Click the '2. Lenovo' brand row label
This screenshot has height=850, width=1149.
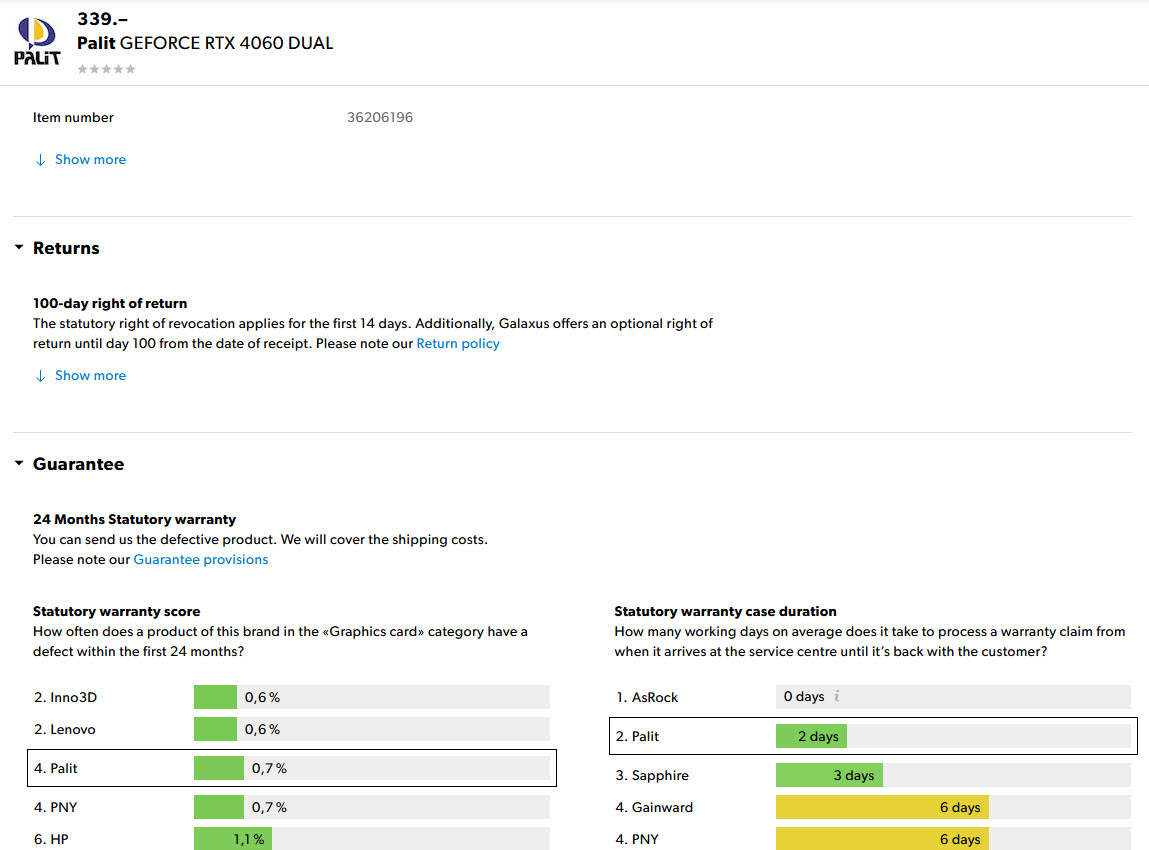(64, 730)
